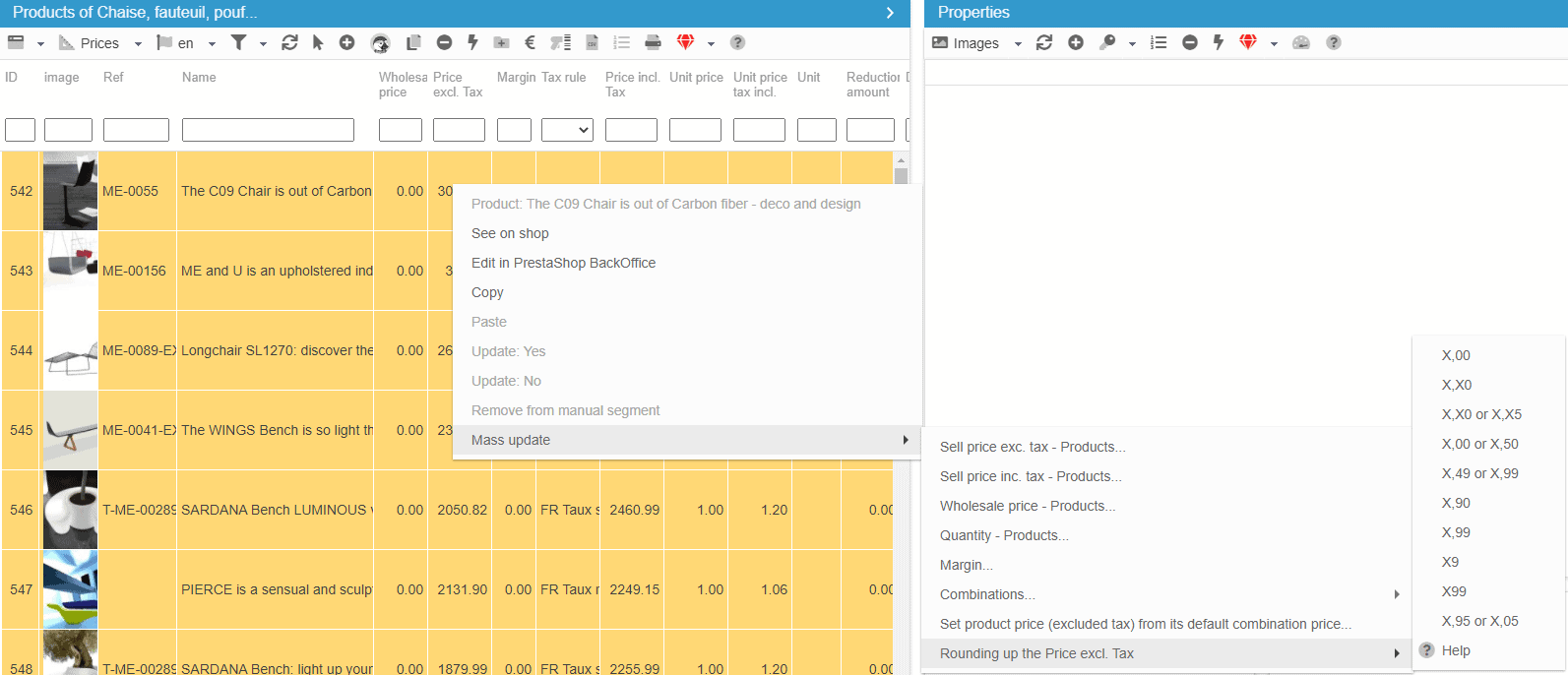The height and width of the screenshot is (675, 1568).
Task: Click thumbnail image of product 546
Action: (x=70, y=510)
